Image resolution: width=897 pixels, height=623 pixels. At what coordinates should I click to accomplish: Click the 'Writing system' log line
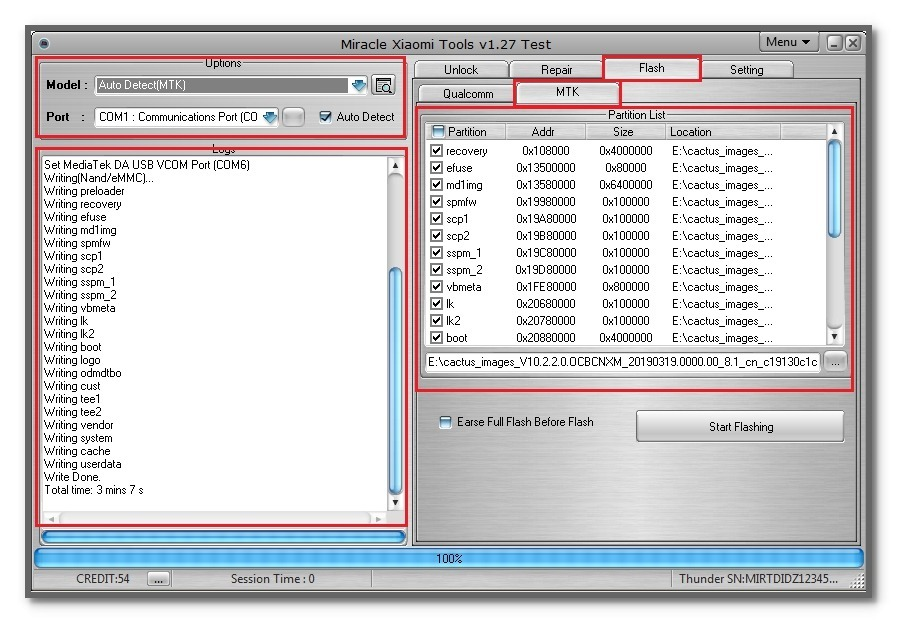coord(78,438)
